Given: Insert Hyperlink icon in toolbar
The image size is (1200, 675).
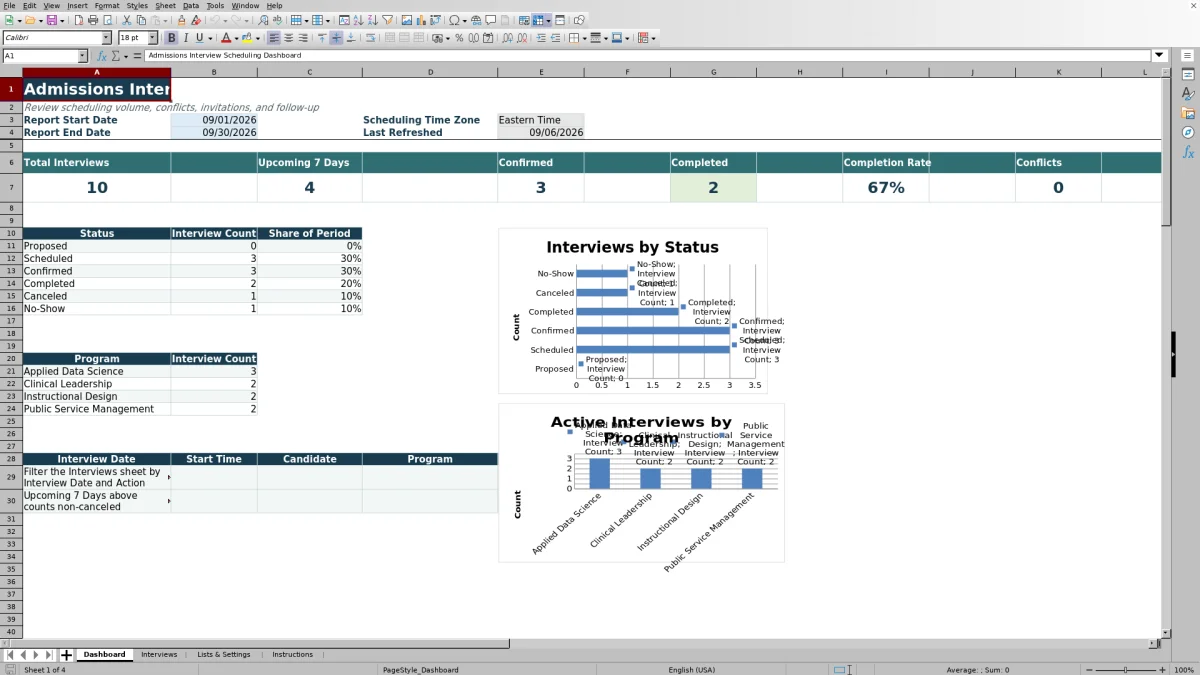Looking at the screenshot, I should [x=475, y=20].
